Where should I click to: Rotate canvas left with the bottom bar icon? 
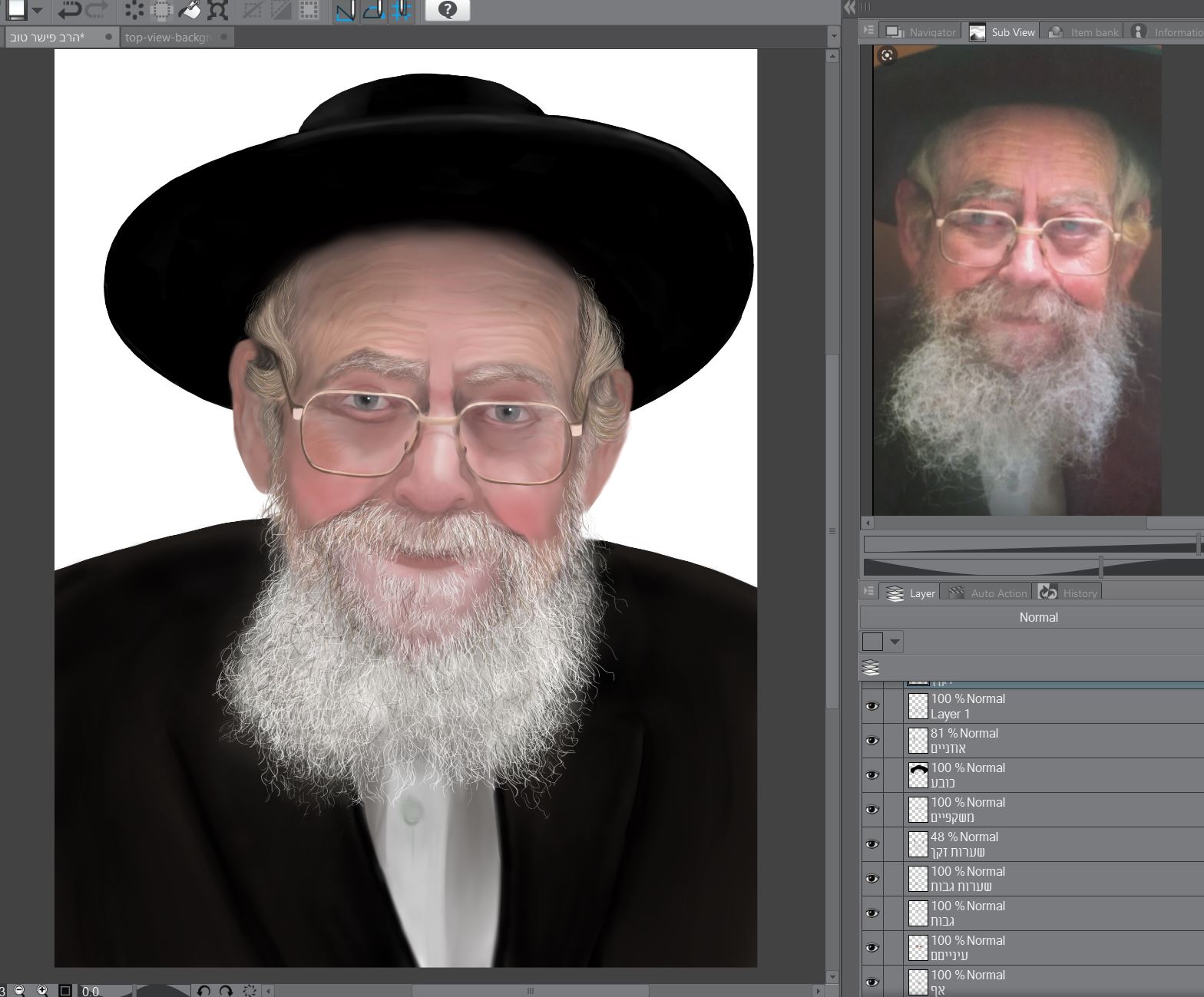click(x=203, y=991)
